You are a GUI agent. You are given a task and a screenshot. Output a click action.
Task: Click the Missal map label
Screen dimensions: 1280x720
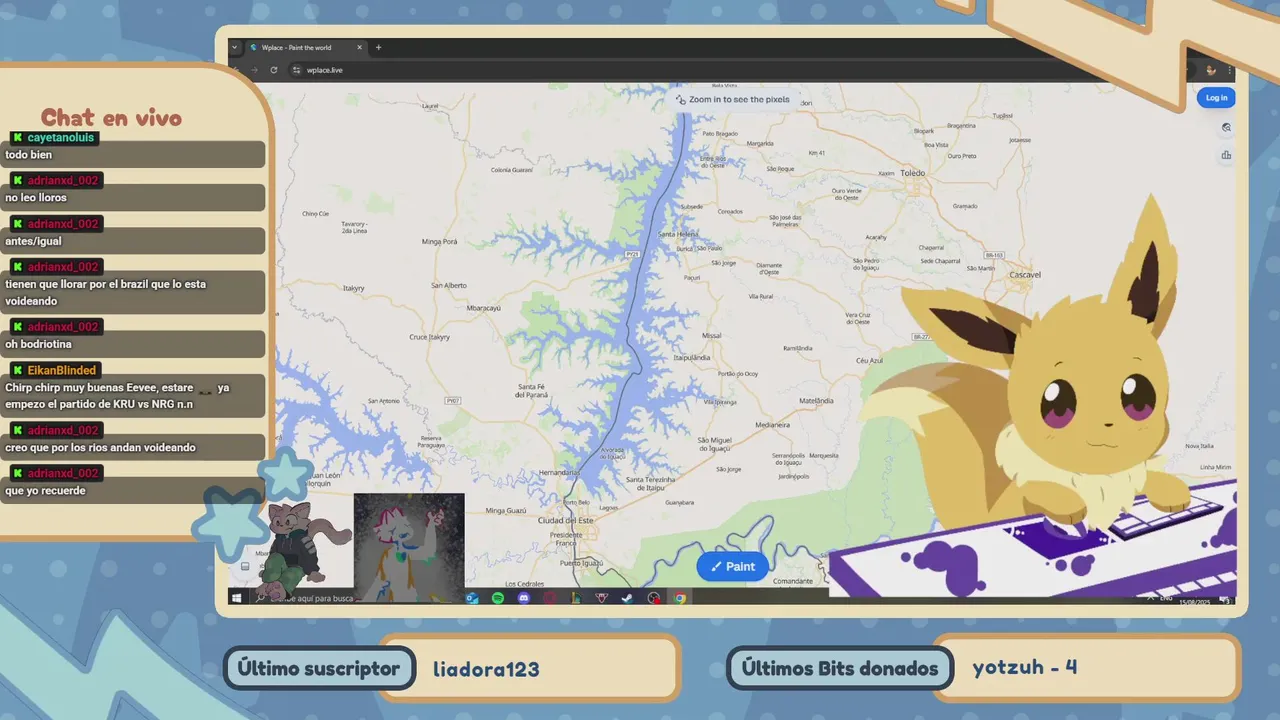(x=711, y=336)
